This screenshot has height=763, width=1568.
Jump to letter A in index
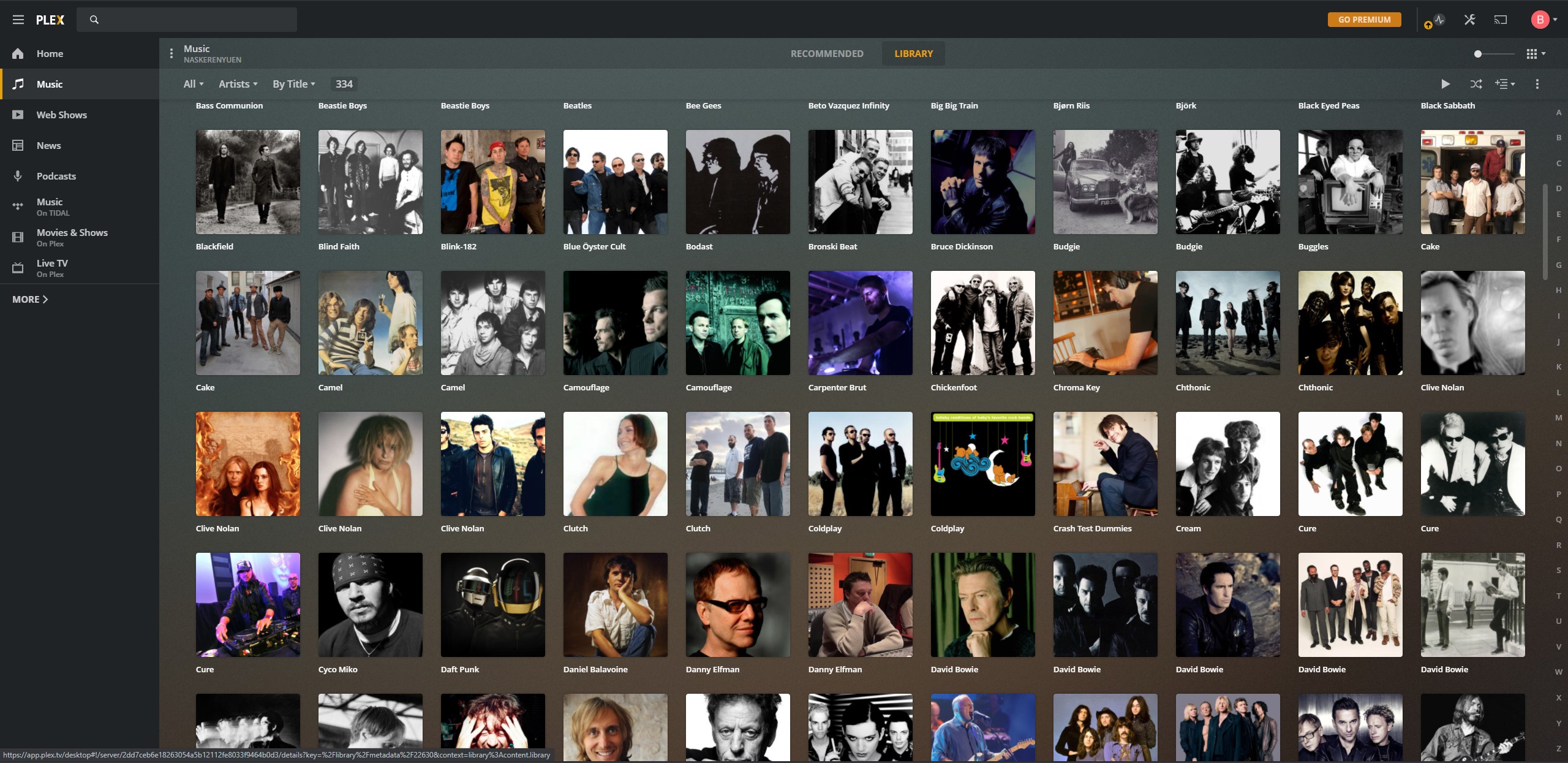pyautogui.click(x=1559, y=112)
